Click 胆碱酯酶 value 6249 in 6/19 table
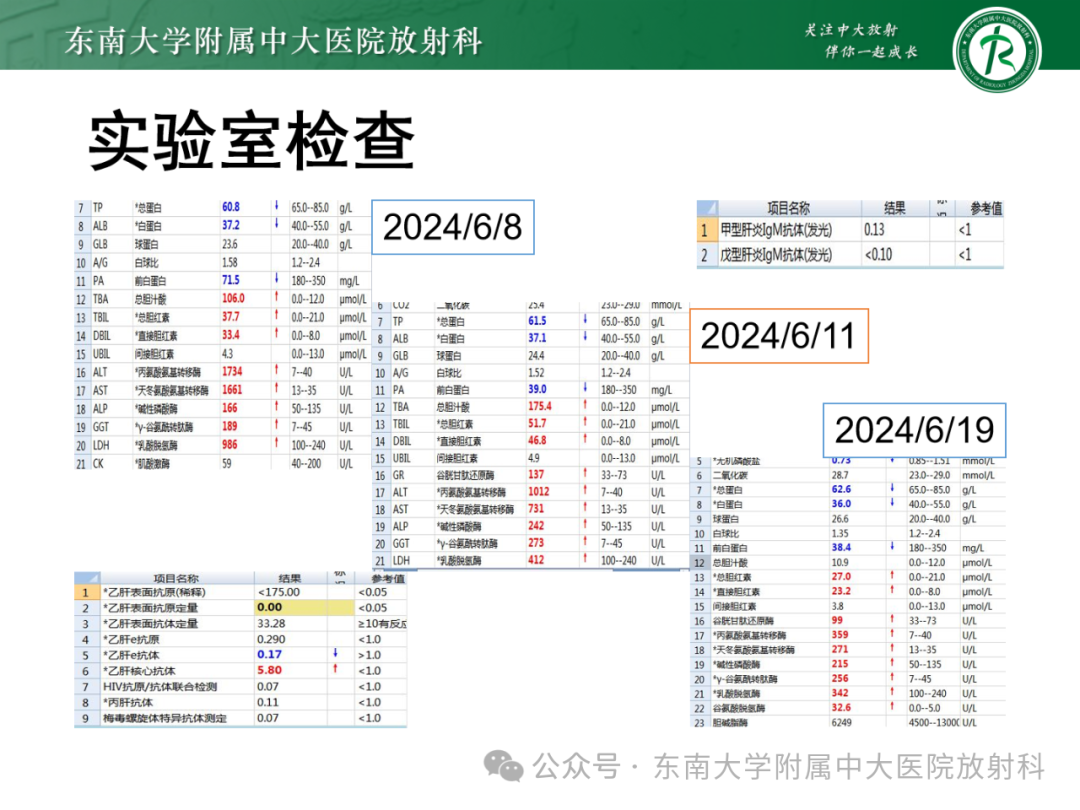Viewport: 1080px width, 810px height. click(x=841, y=723)
